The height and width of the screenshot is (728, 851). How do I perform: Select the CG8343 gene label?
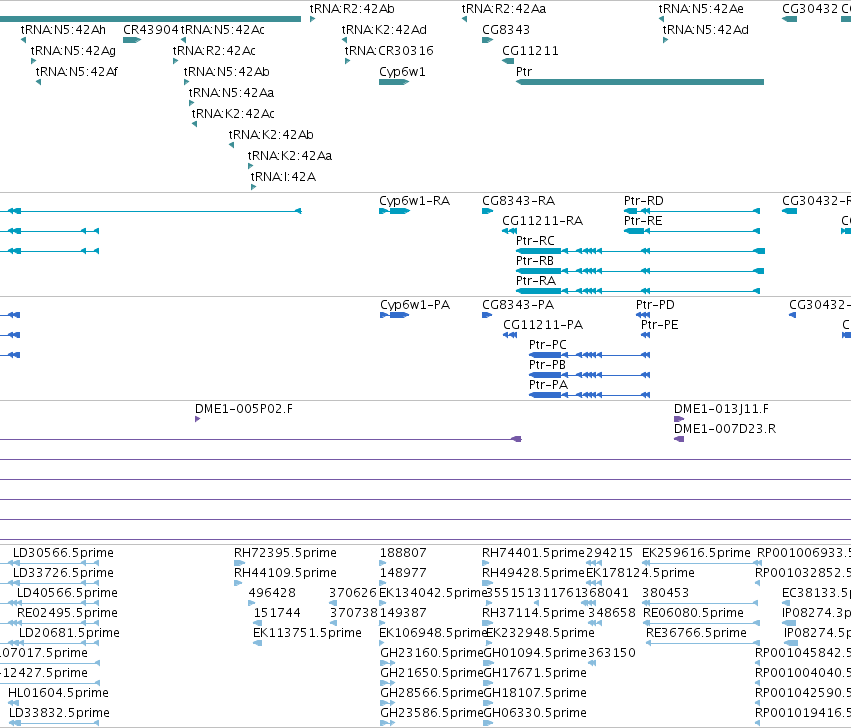tap(506, 30)
